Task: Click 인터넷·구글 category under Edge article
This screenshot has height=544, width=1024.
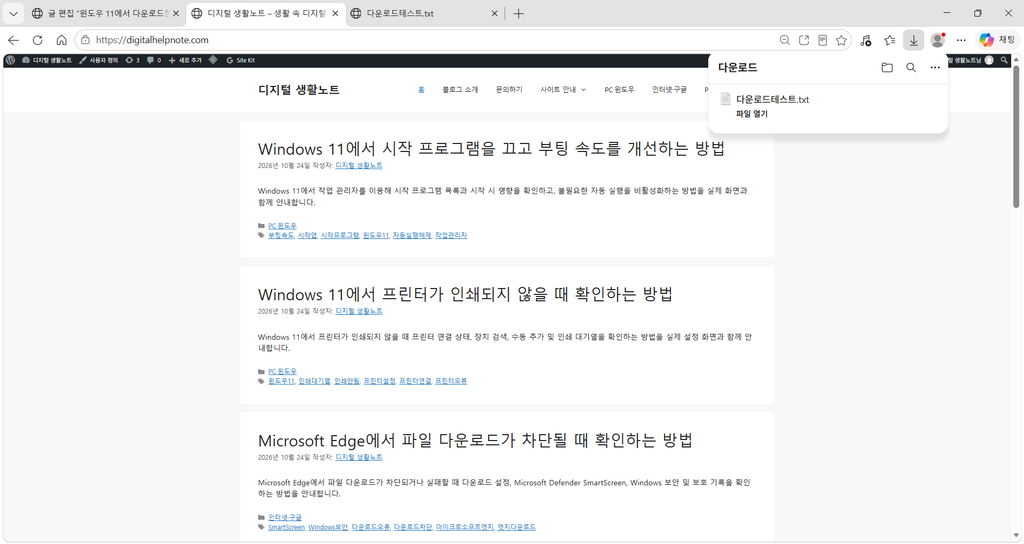Action: click(285, 517)
